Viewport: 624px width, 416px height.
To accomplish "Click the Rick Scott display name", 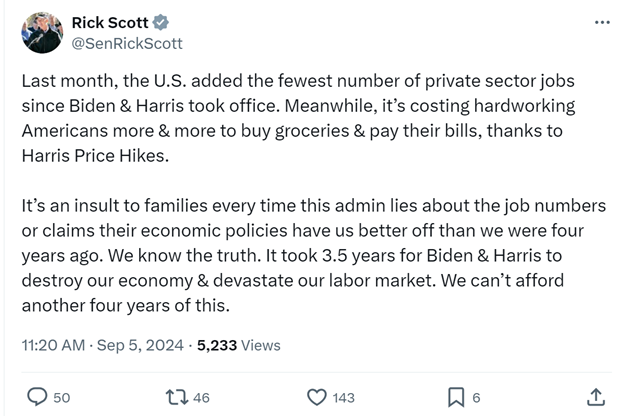I will 110,23.
